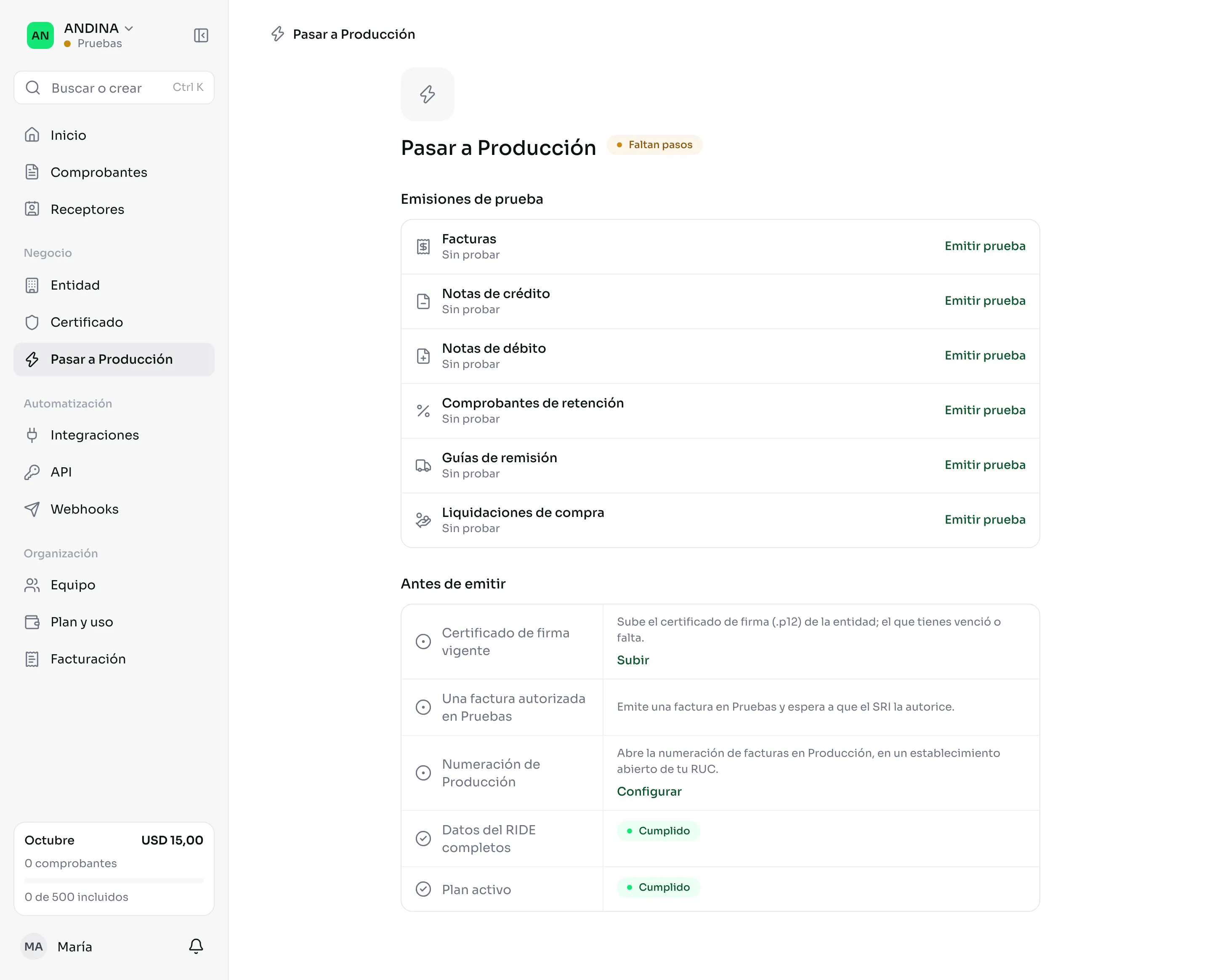Screen dimensions: 1212x980
Task: Emit test for Notas de débito
Action: (x=985, y=356)
